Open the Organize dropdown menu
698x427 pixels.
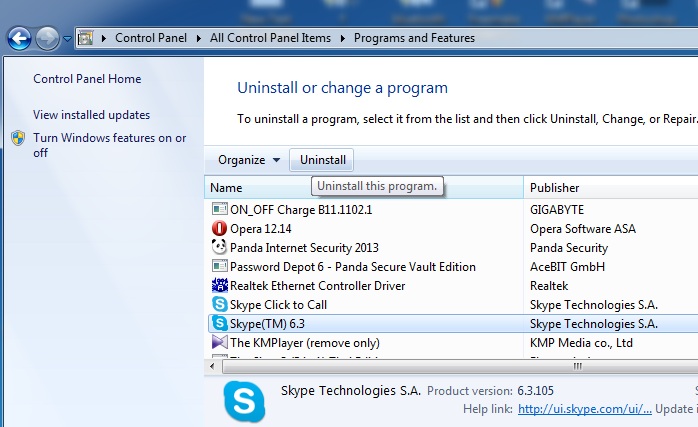(249, 160)
